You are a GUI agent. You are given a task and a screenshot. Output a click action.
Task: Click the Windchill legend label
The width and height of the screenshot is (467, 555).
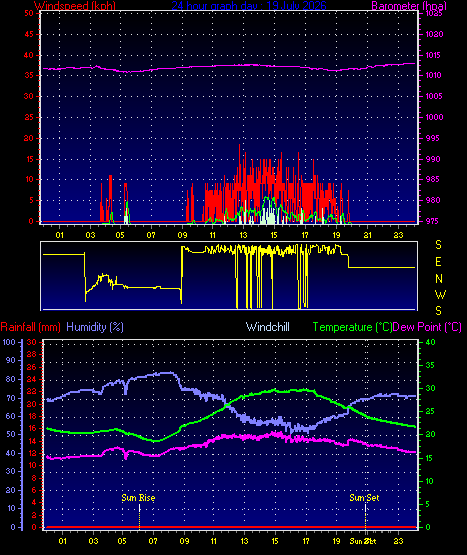pyautogui.click(x=268, y=327)
